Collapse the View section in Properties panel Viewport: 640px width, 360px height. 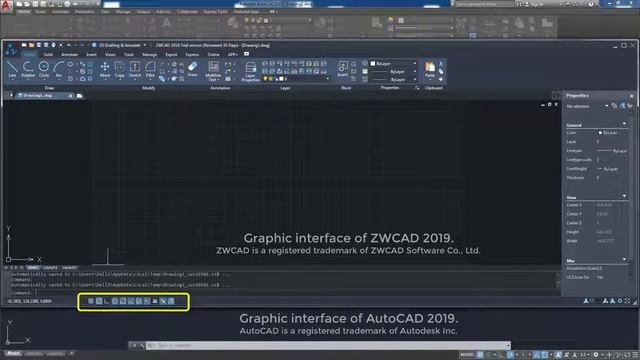point(624,196)
